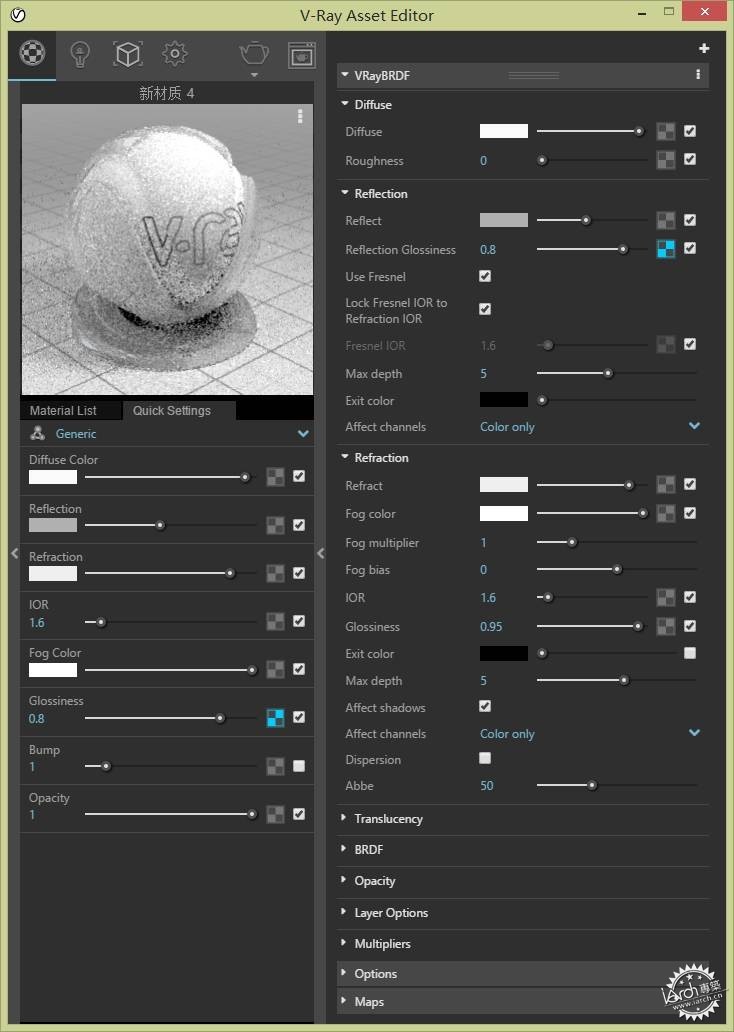Disable the Use Fresnel checkbox
The image size is (734, 1032).
pyautogui.click(x=485, y=276)
